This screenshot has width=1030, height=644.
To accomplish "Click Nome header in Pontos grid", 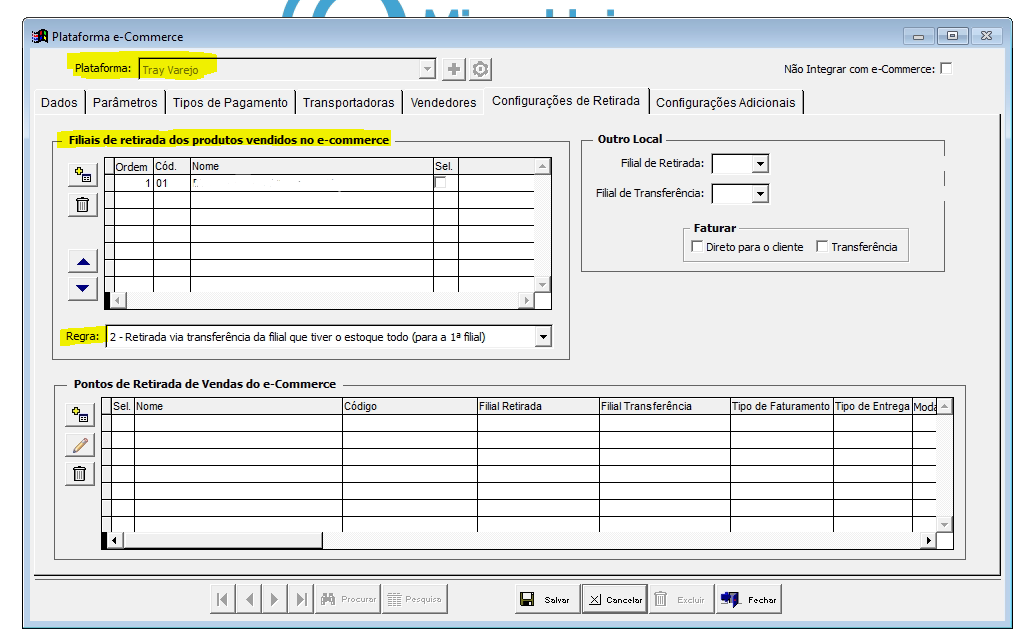I will click(x=238, y=406).
